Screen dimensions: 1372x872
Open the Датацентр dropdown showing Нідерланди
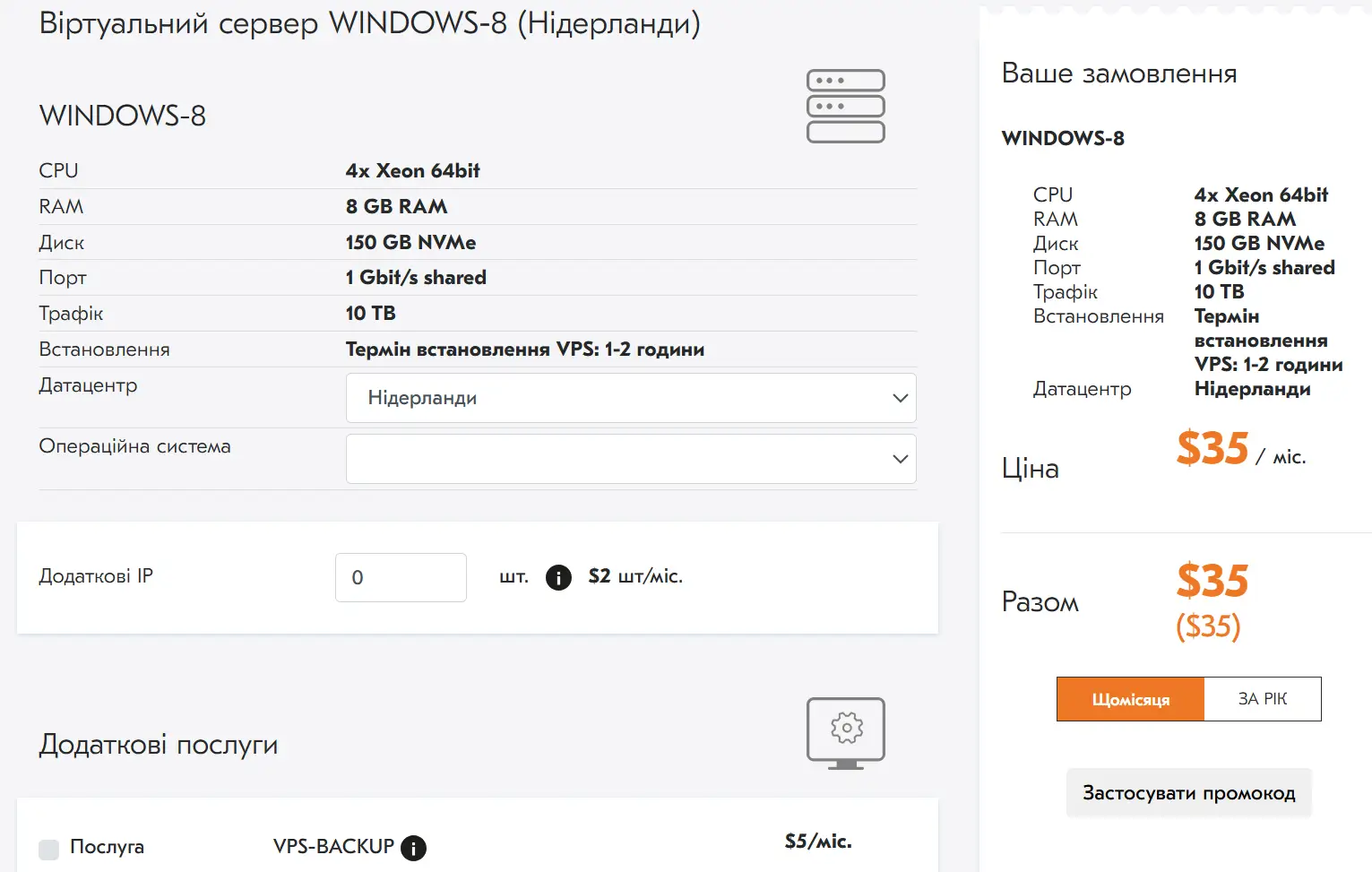[630, 398]
